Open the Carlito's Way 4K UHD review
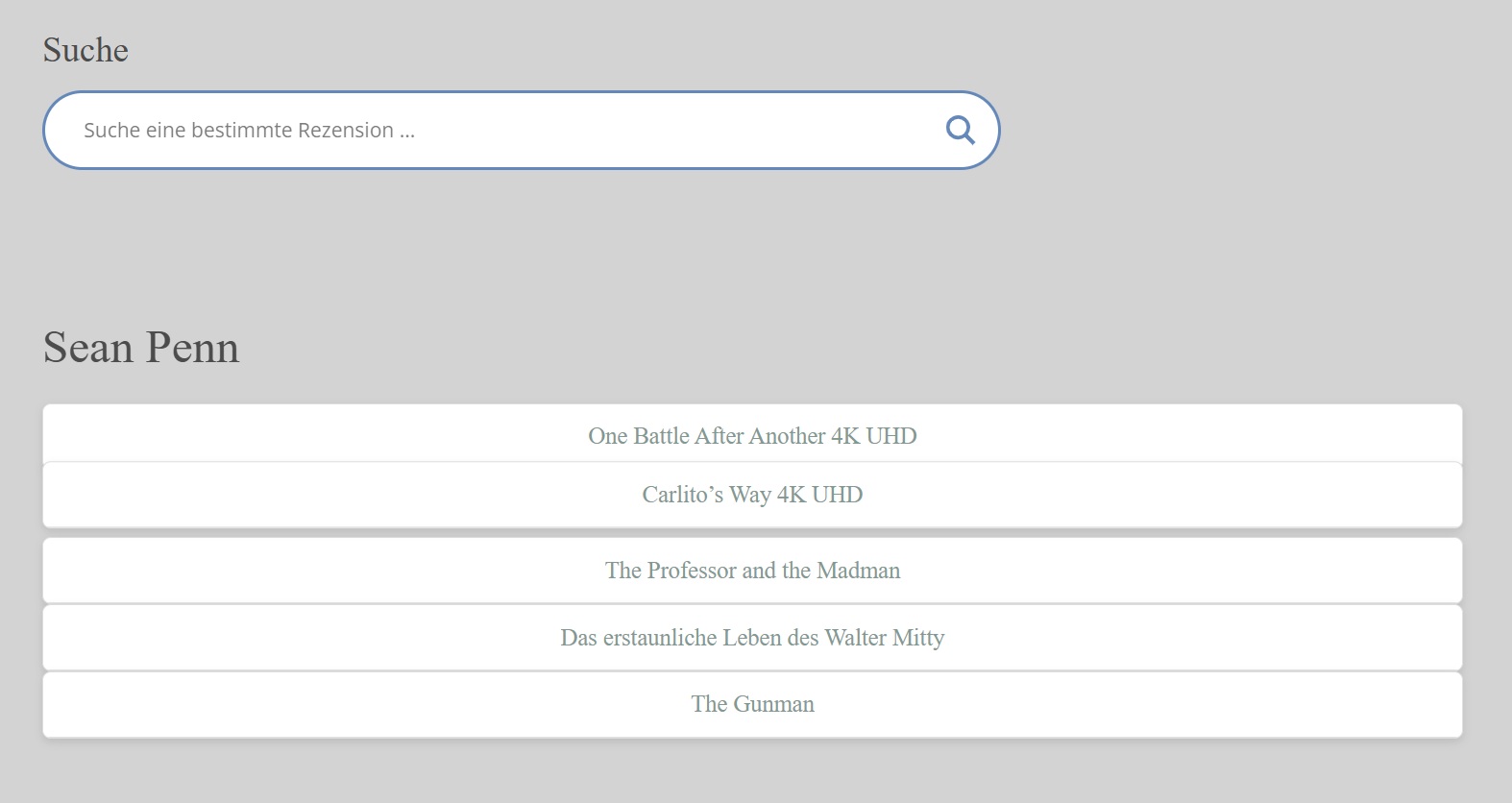This screenshot has width=1512, height=803. click(x=752, y=495)
